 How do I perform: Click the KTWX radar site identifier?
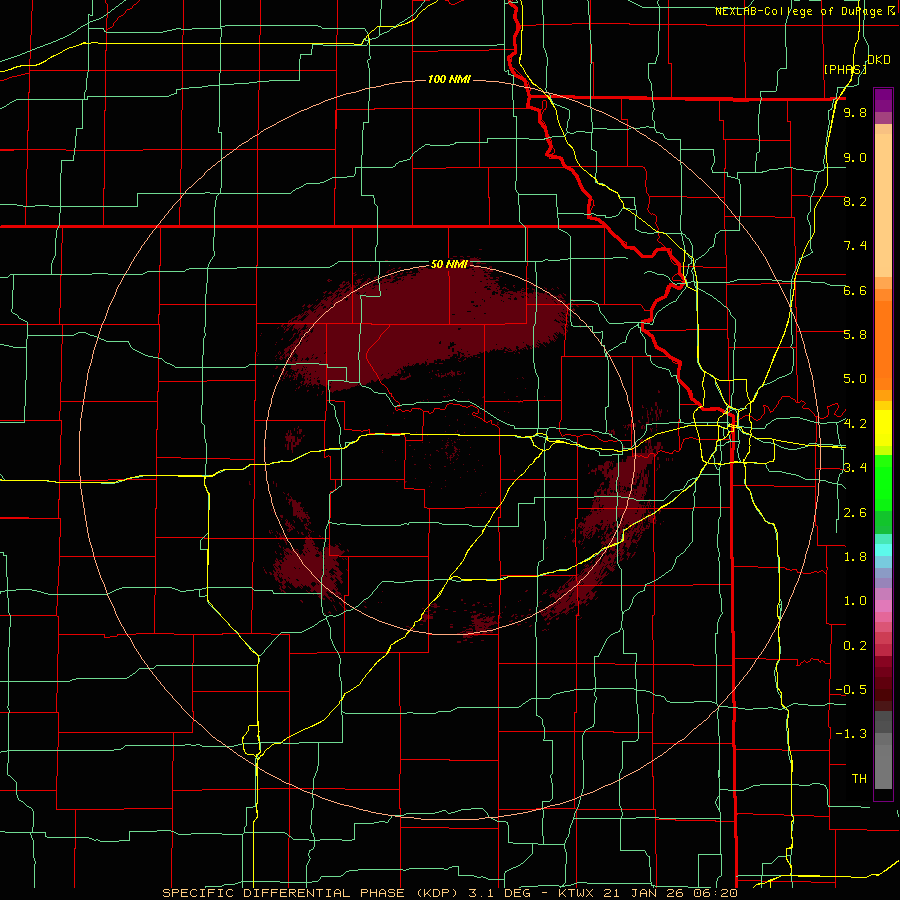(x=577, y=893)
